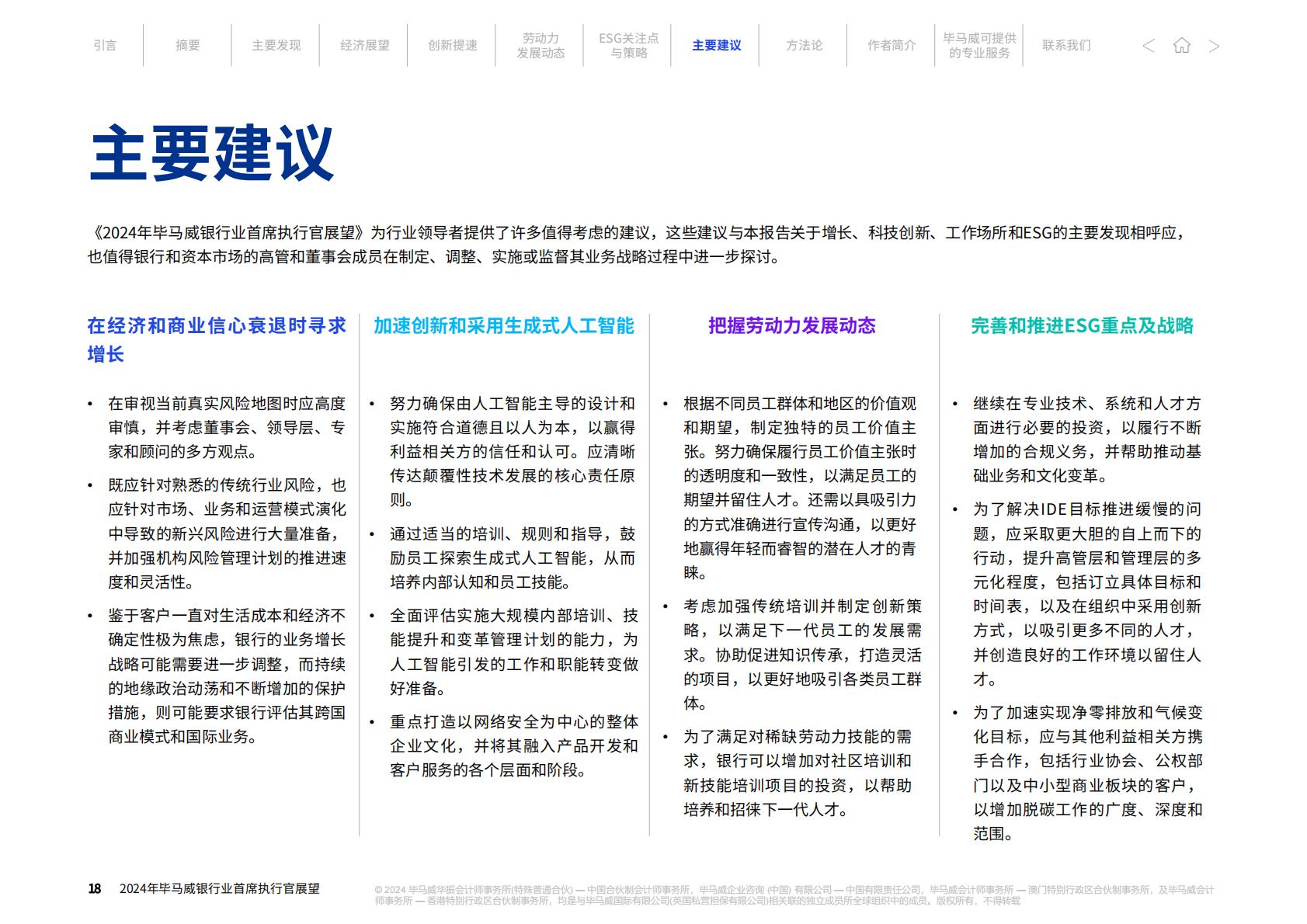Go to the 联系我们 tab
The height and width of the screenshot is (924, 1307).
1066,45
